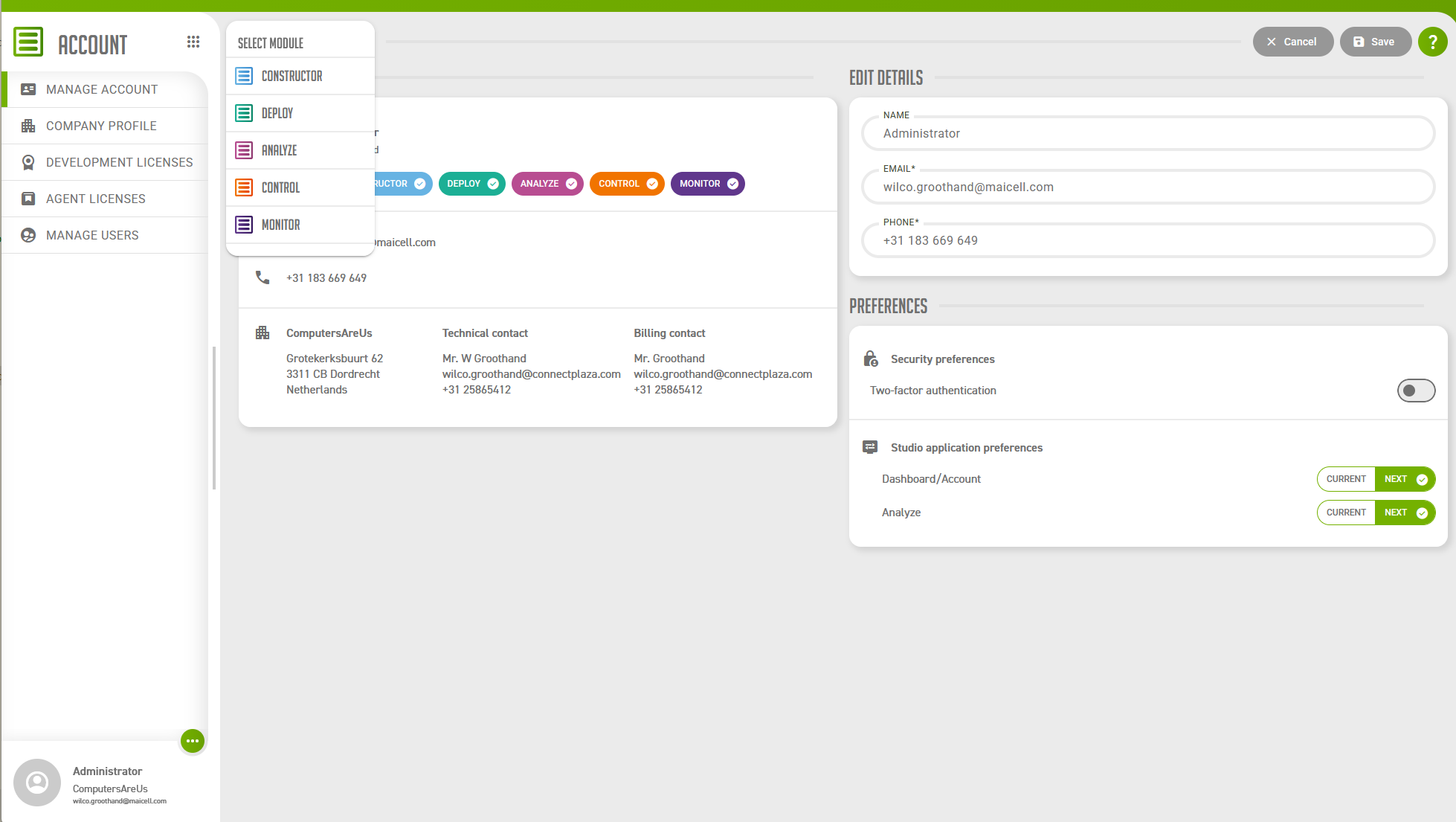Viewport: 1456px width, 822px height.
Task: Select NEXT for Analyze preference
Action: 1405,513
